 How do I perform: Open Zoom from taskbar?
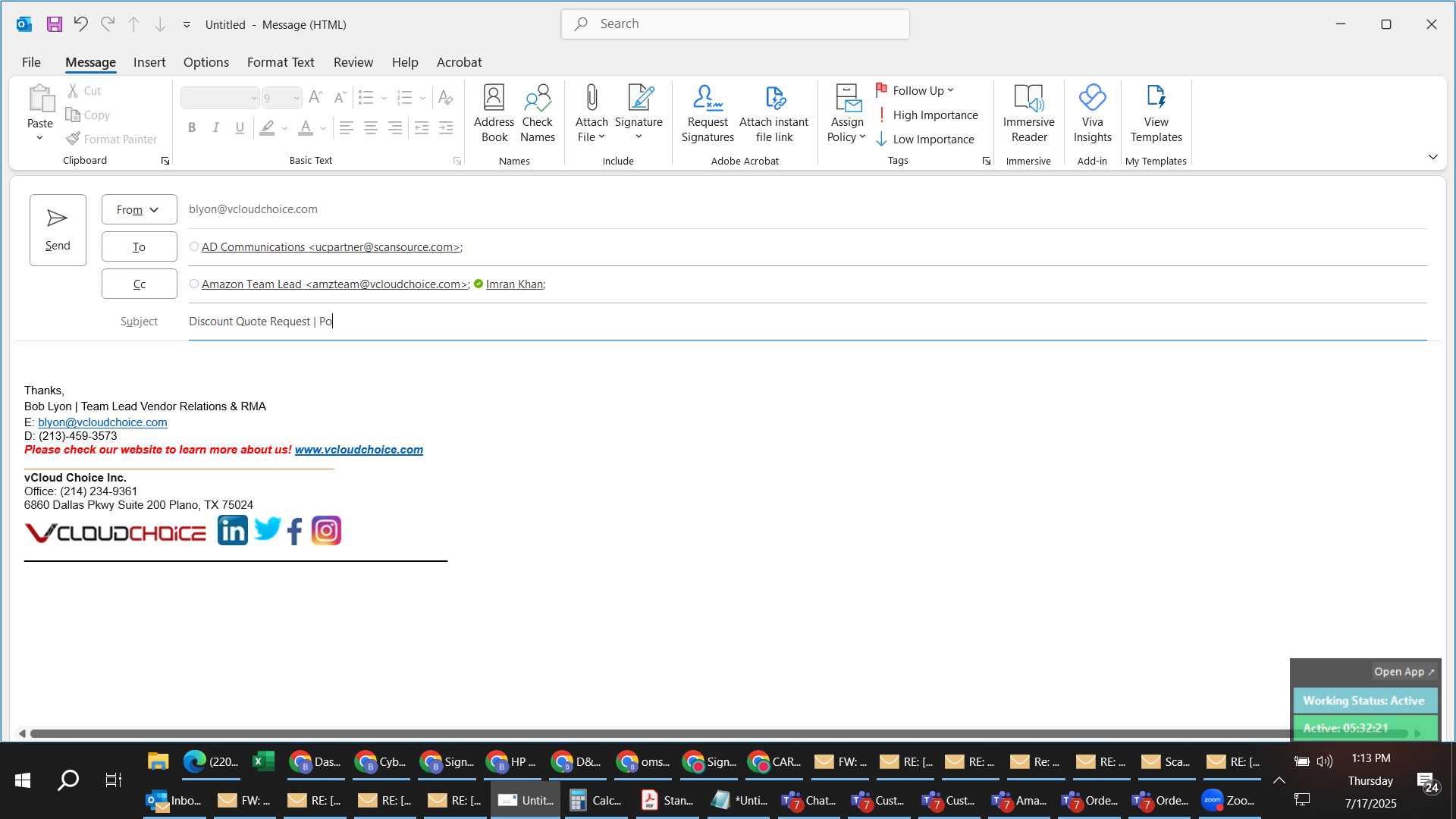pyautogui.click(x=1228, y=800)
